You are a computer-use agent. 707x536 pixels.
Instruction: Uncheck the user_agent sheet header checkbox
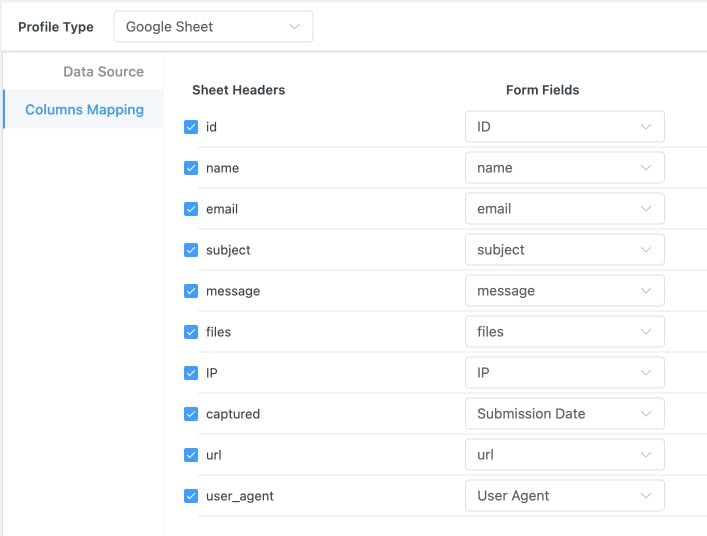tap(191, 496)
